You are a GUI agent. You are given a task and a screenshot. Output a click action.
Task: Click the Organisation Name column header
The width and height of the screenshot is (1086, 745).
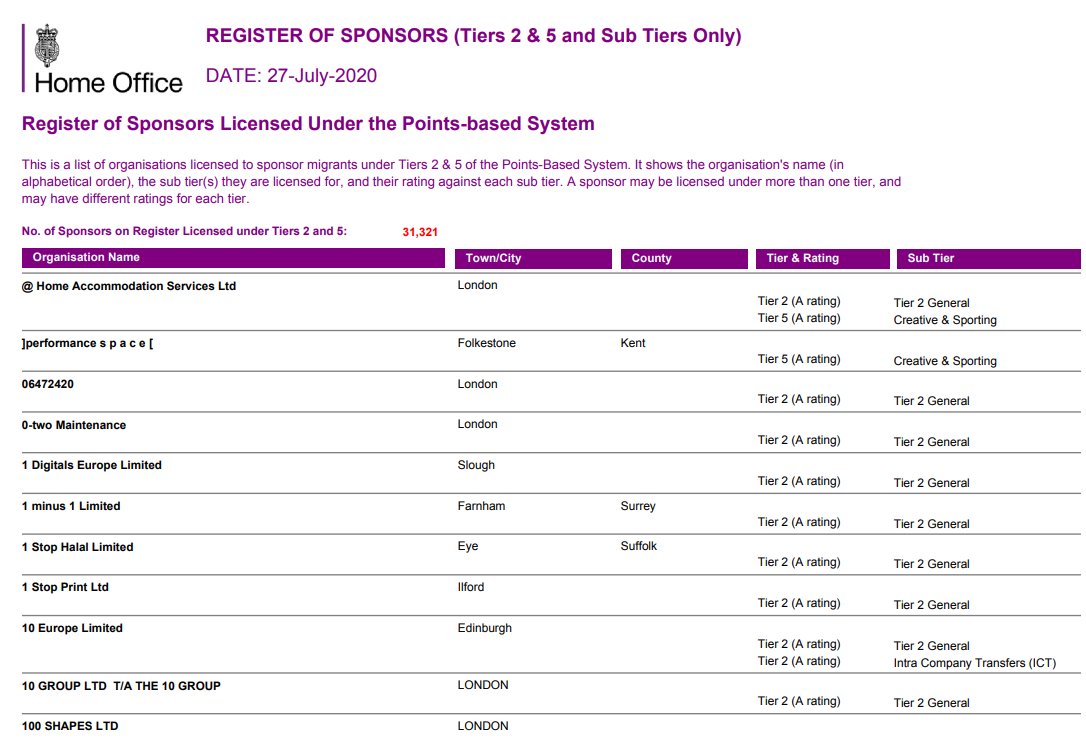tap(86, 258)
